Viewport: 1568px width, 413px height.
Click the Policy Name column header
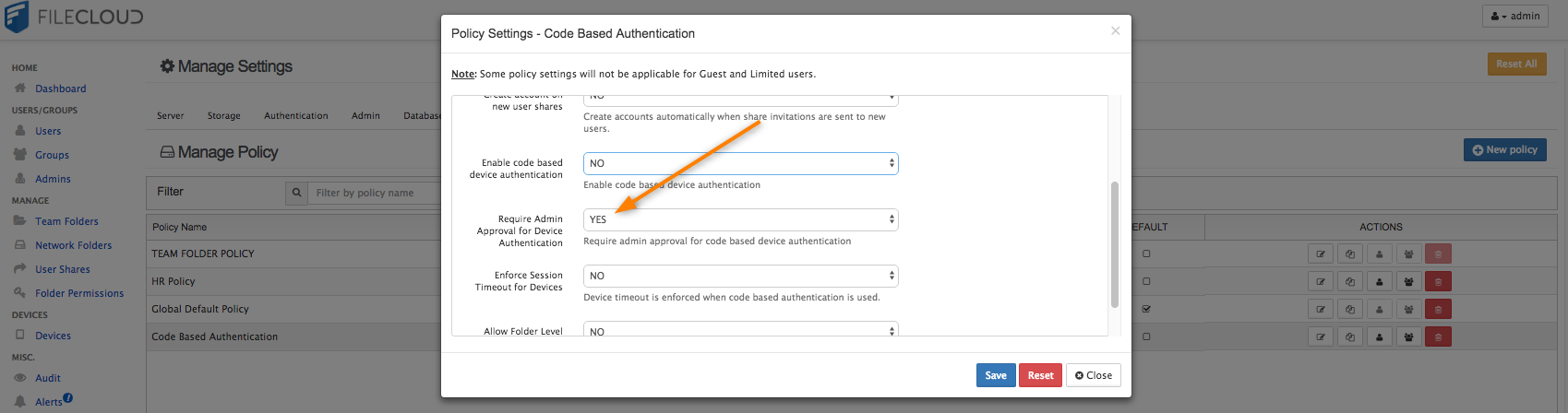[x=180, y=227]
